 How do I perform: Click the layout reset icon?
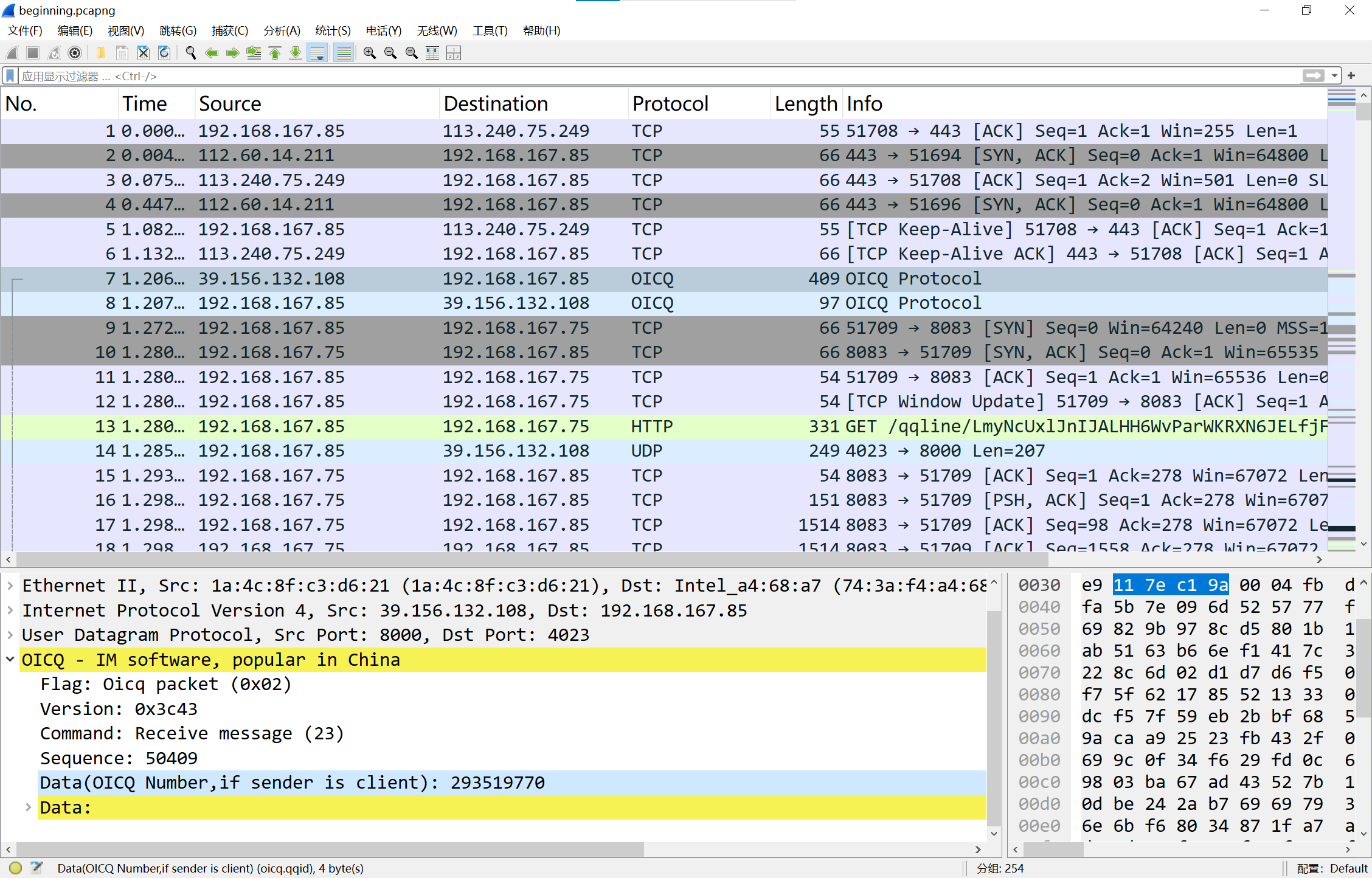coord(454,54)
